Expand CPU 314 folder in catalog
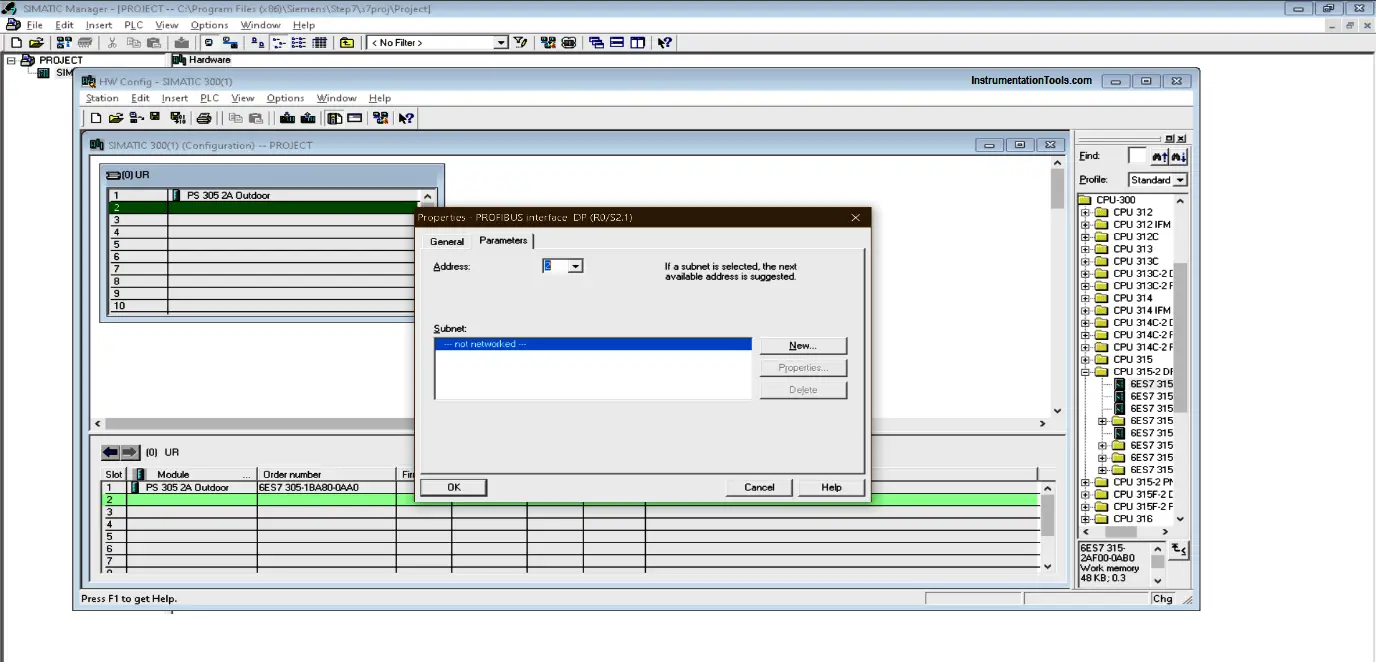1376x662 pixels. pos(1086,298)
